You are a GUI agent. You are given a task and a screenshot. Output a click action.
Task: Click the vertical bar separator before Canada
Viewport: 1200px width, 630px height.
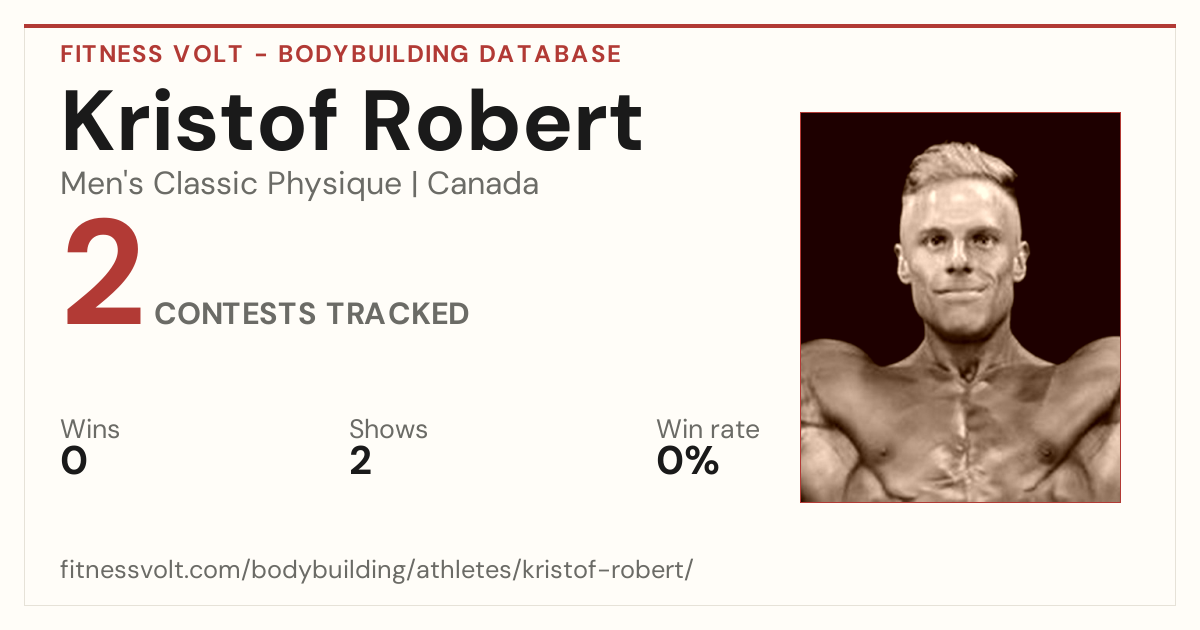pos(414,185)
